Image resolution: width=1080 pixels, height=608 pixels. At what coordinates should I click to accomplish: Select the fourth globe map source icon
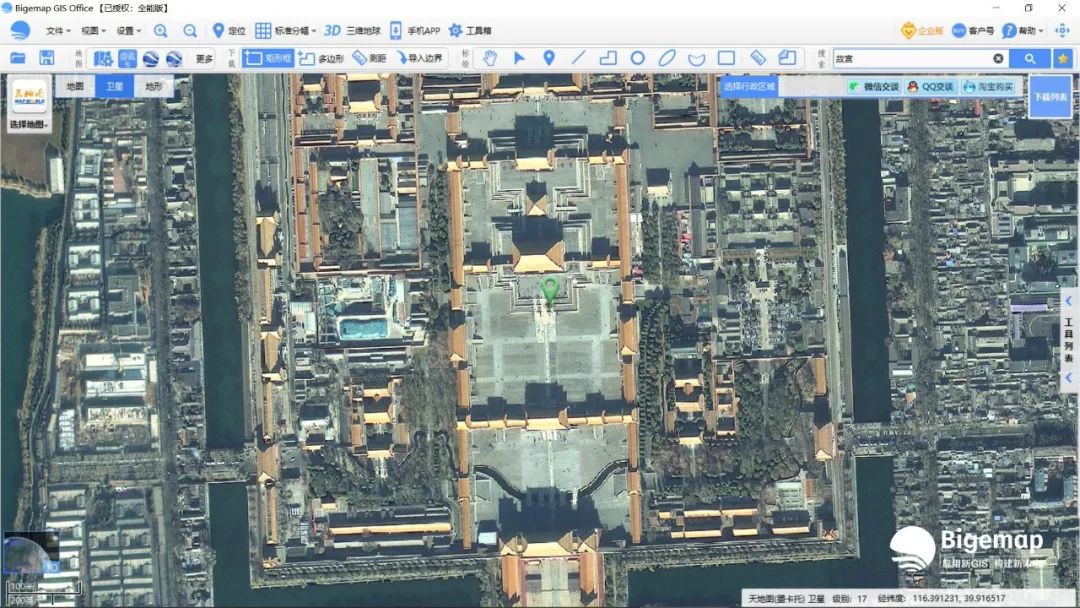pyautogui.click(x=174, y=59)
